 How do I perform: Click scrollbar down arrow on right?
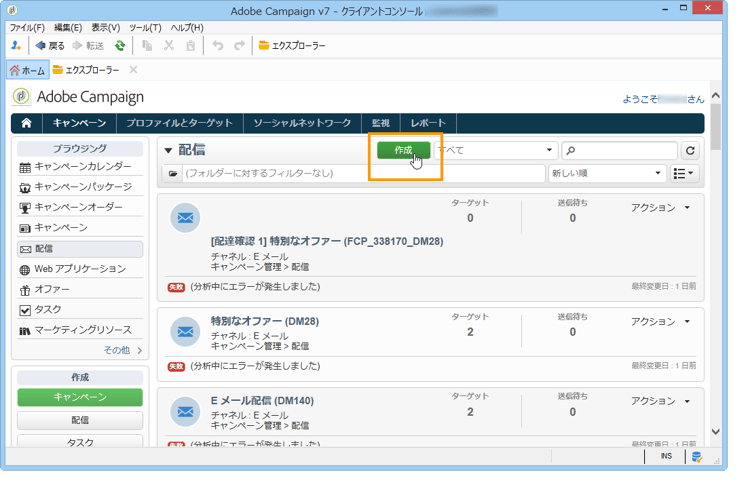point(716,432)
